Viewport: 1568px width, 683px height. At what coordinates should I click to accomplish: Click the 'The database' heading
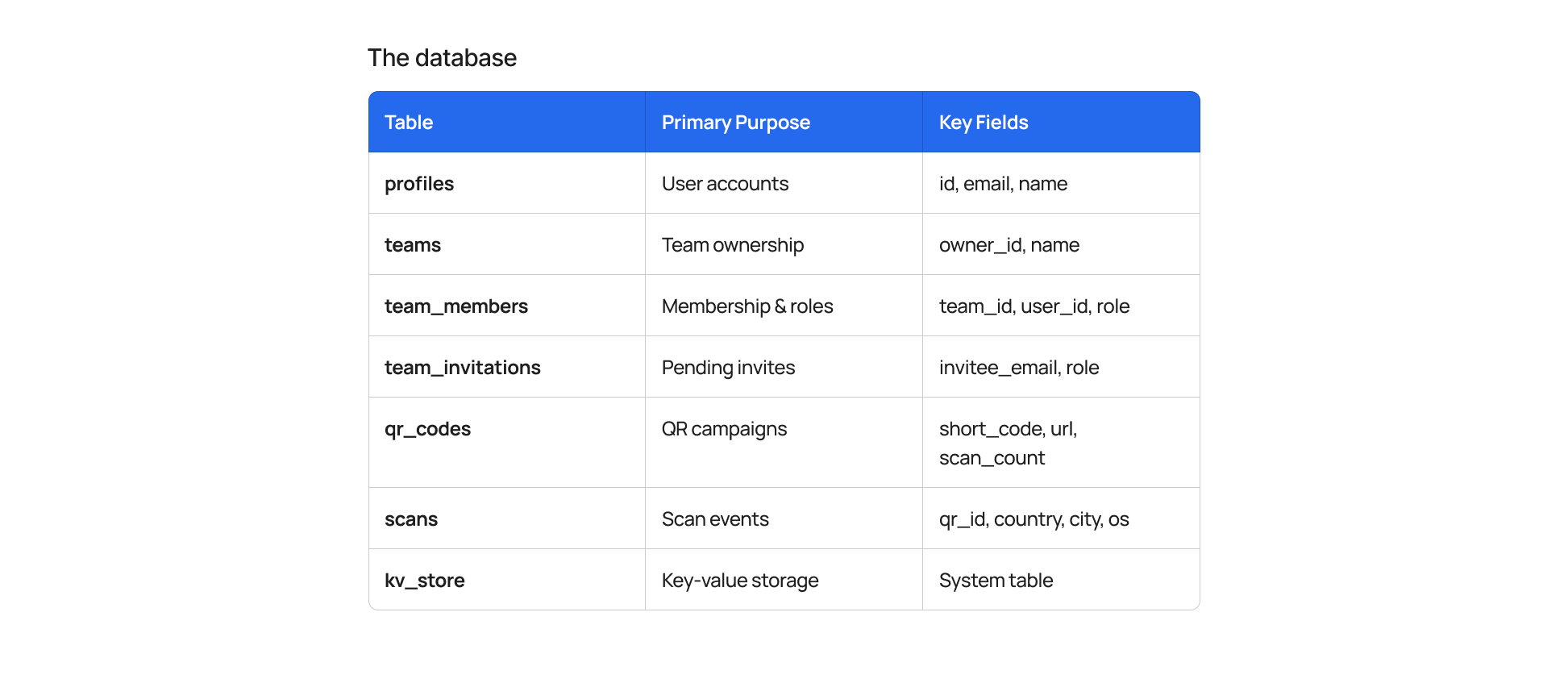(x=442, y=58)
